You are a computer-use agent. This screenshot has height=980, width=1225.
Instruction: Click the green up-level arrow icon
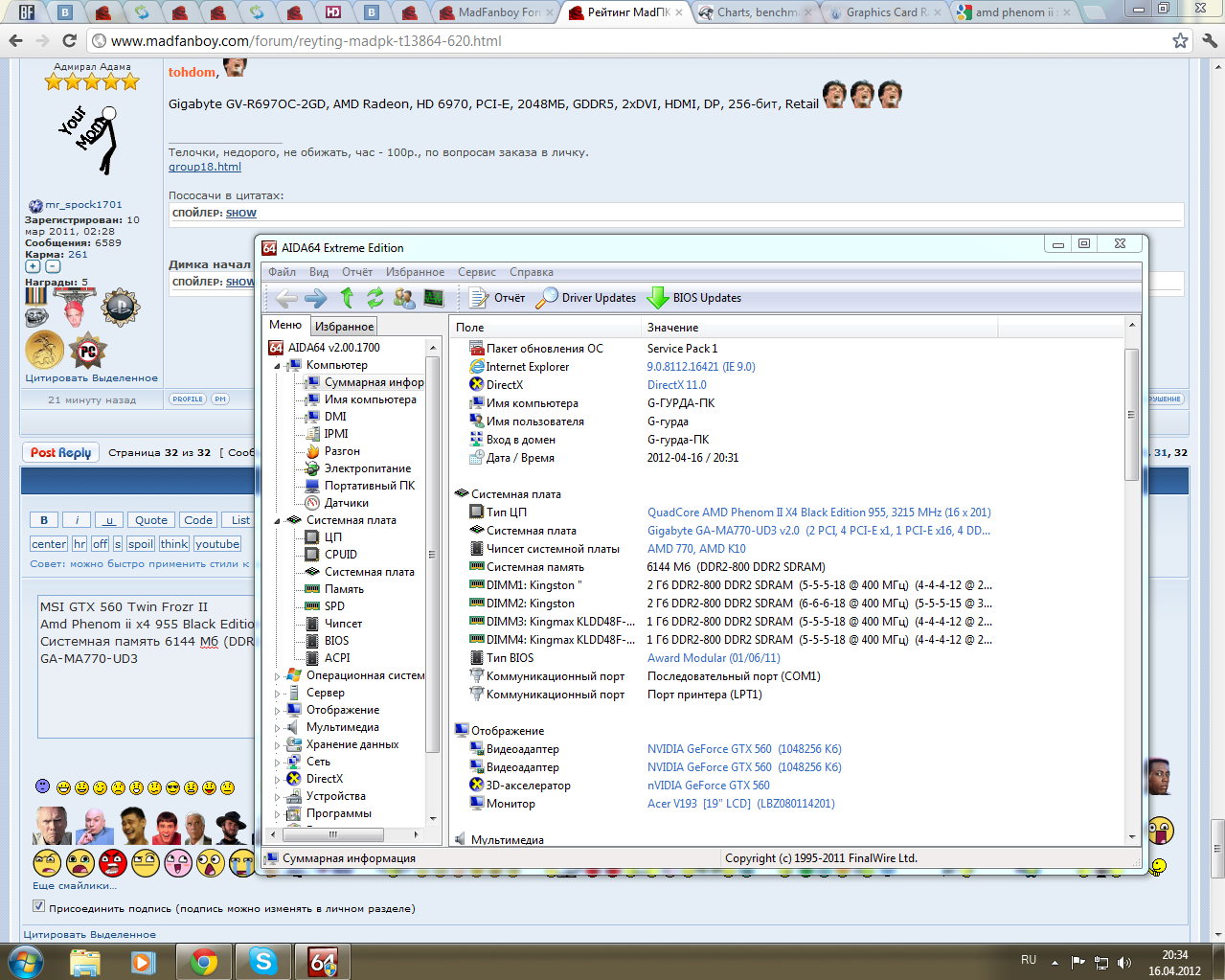click(347, 298)
